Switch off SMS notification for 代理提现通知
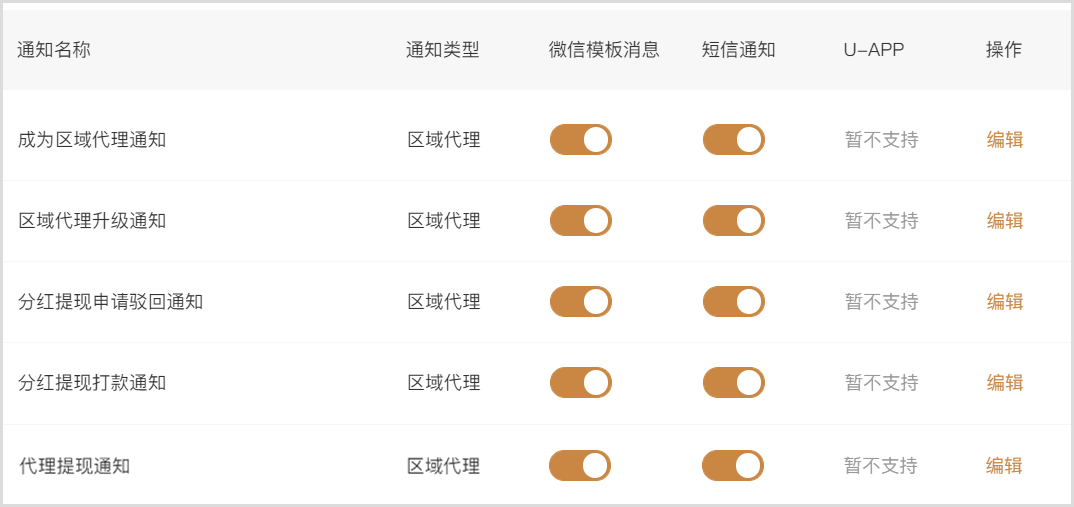The width and height of the screenshot is (1074, 507). click(733, 465)
